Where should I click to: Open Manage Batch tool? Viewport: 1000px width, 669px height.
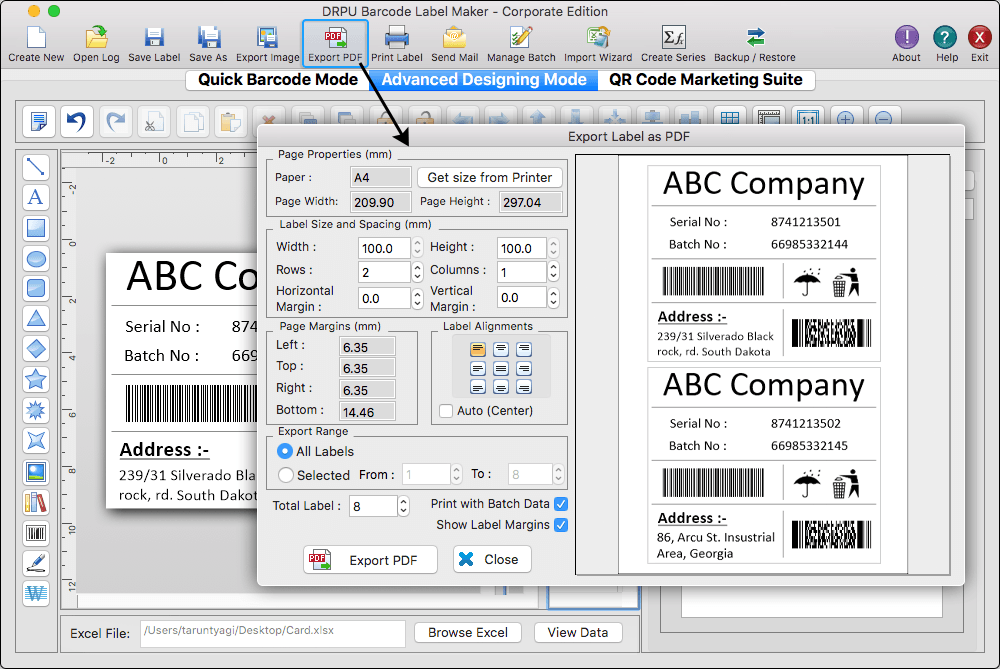click(521, 44)
